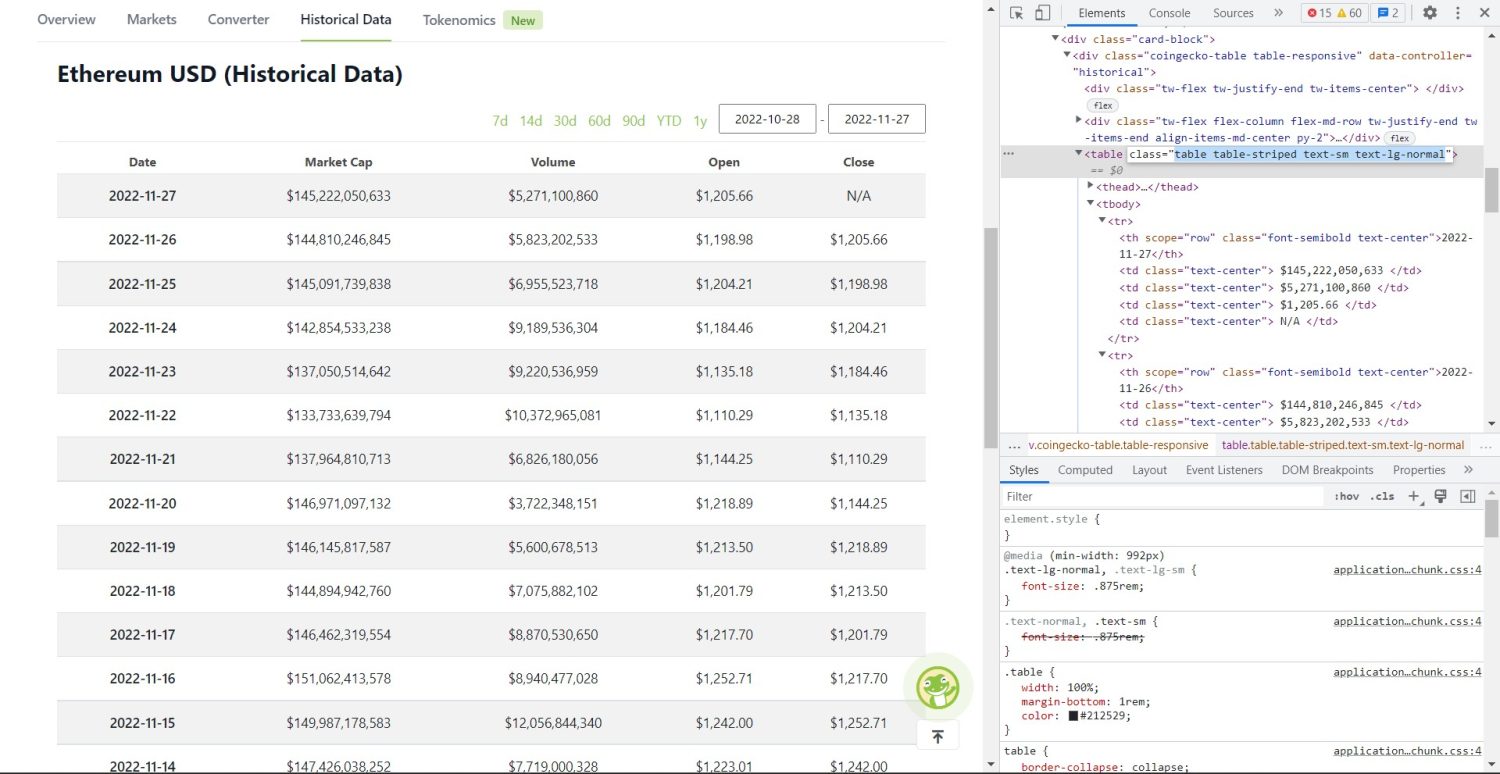The height and width of the screenshot is (774, 1500).
Task: Click the green CoinGecko gecko mascot icon
Action: click(937, 687)
